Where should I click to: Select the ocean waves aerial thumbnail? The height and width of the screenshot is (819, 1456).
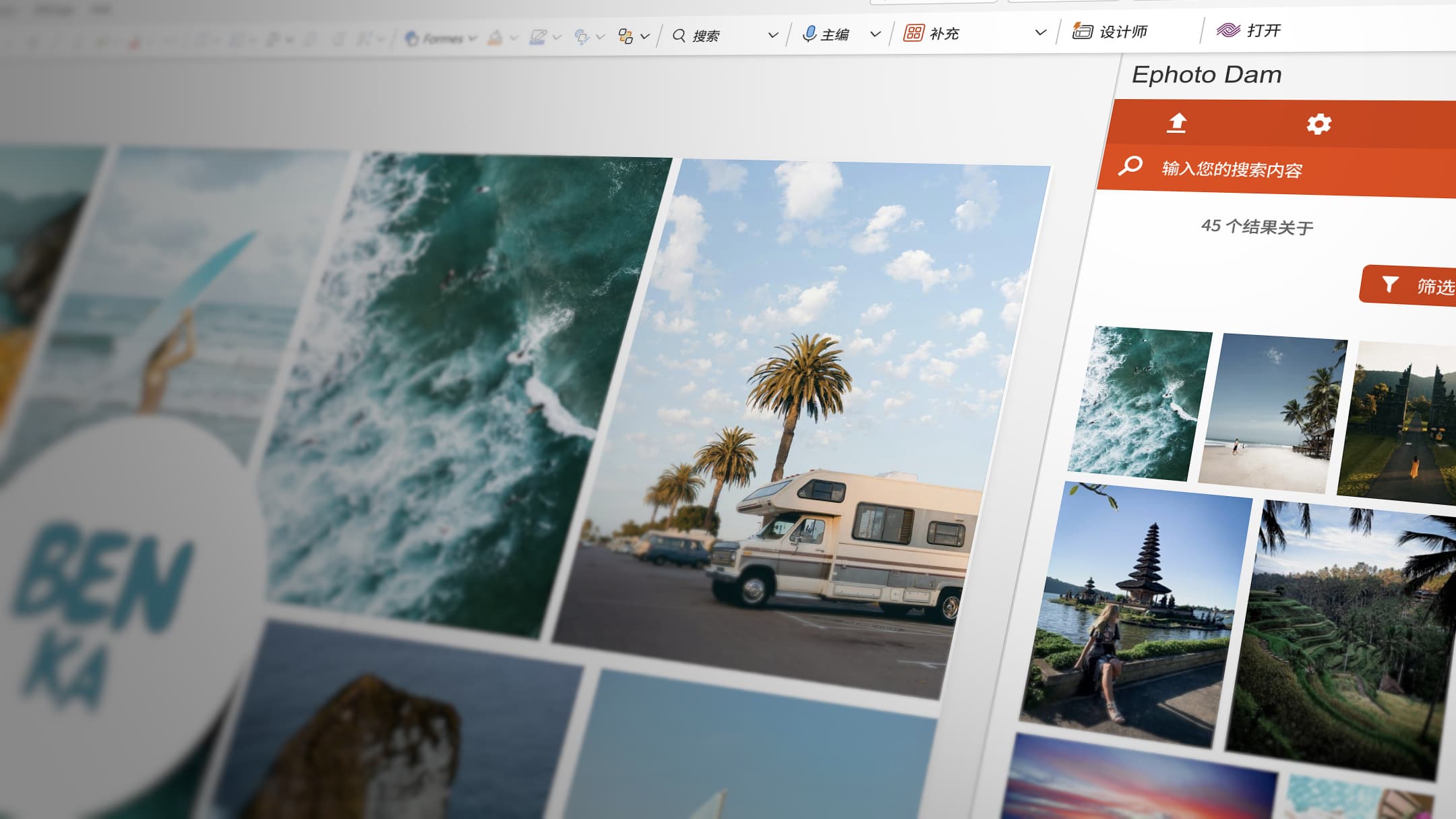click(x=1141, y=402)
